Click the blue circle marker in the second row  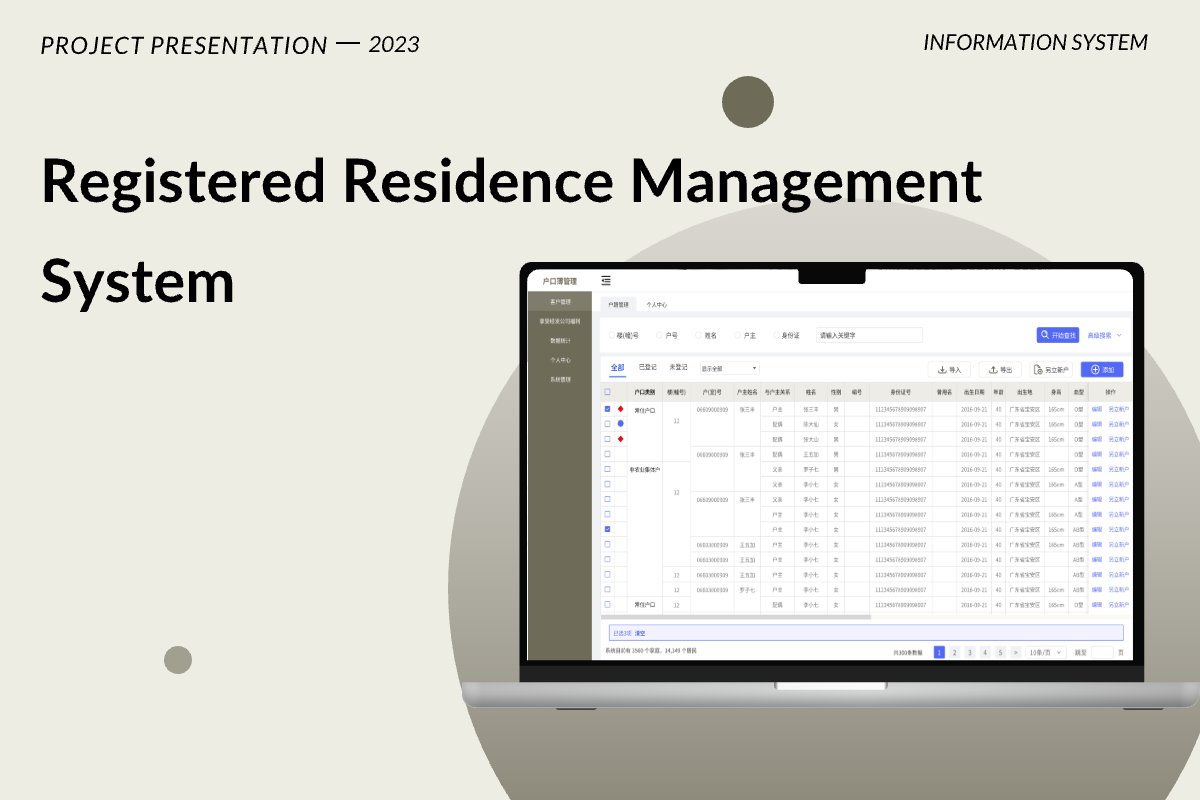(618, 423)
